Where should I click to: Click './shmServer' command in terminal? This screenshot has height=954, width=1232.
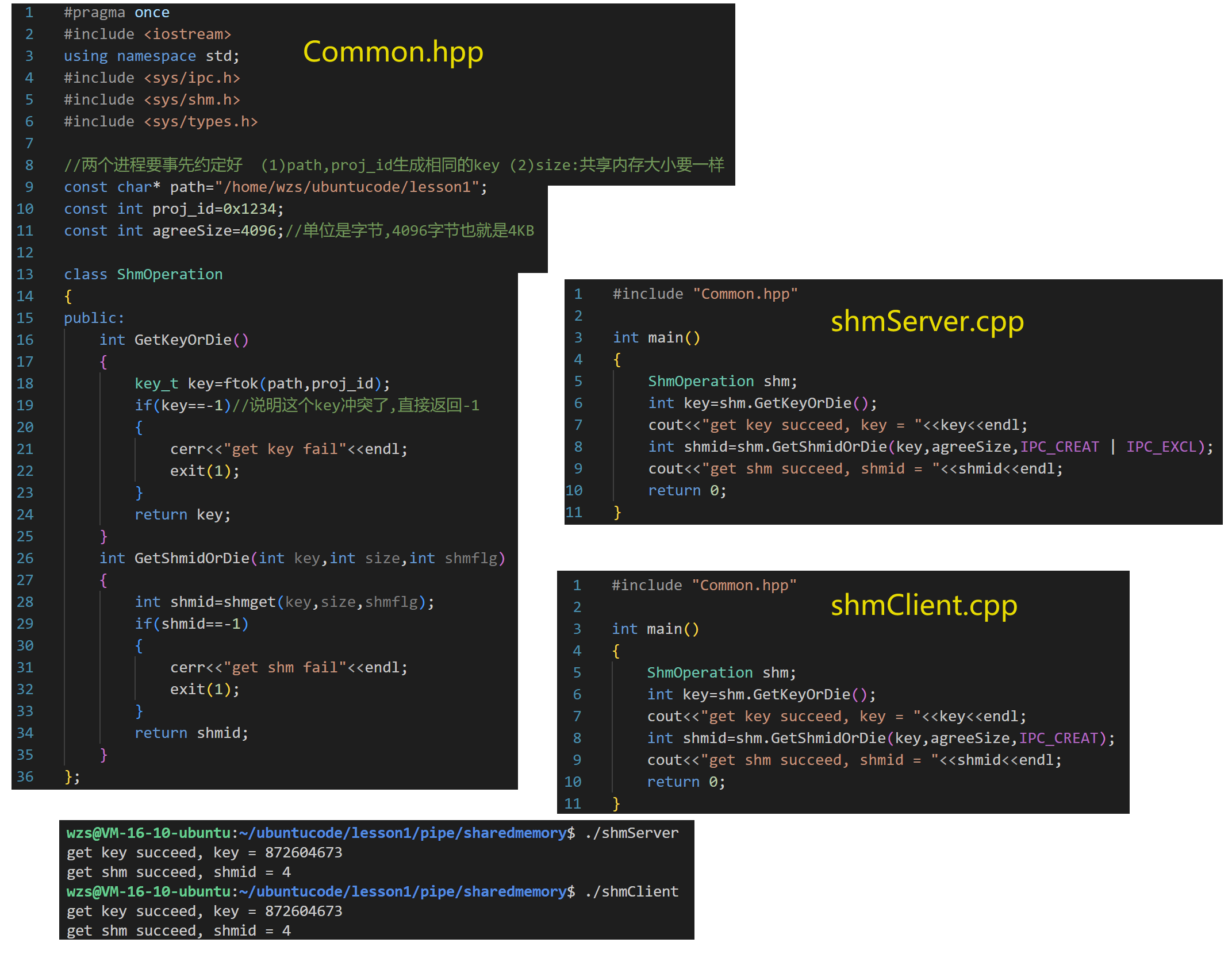tap(632, 833)
